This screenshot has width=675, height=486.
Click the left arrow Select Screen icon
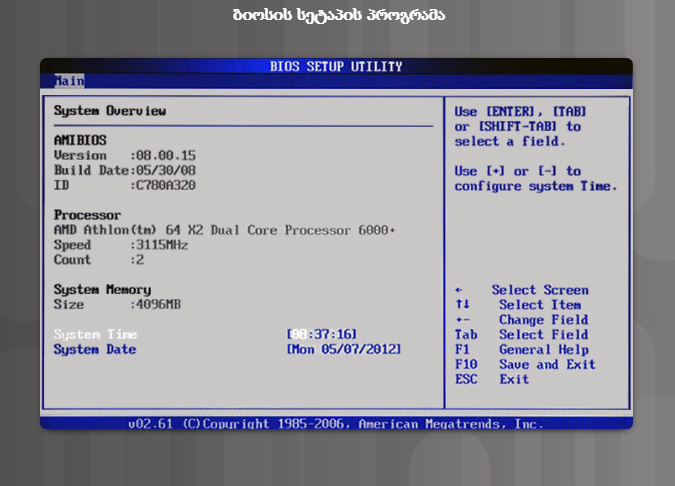click(459, 290)
